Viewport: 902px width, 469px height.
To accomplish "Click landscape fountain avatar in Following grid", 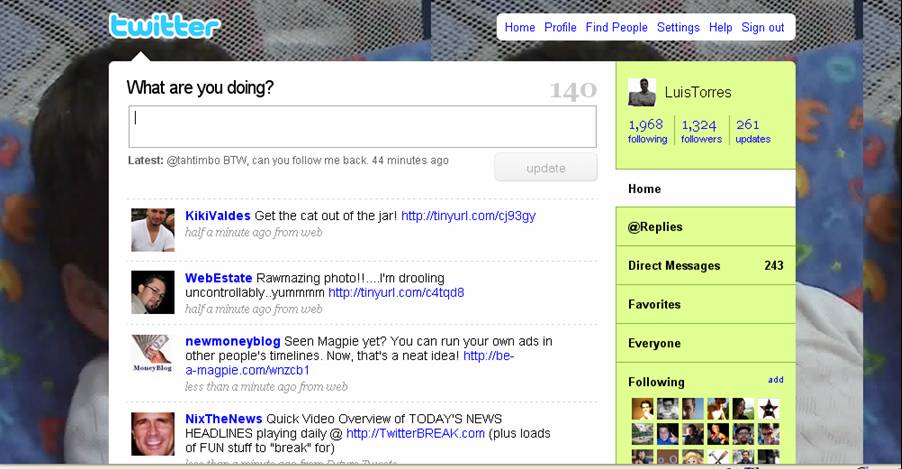I will click(x=643, y=434).
